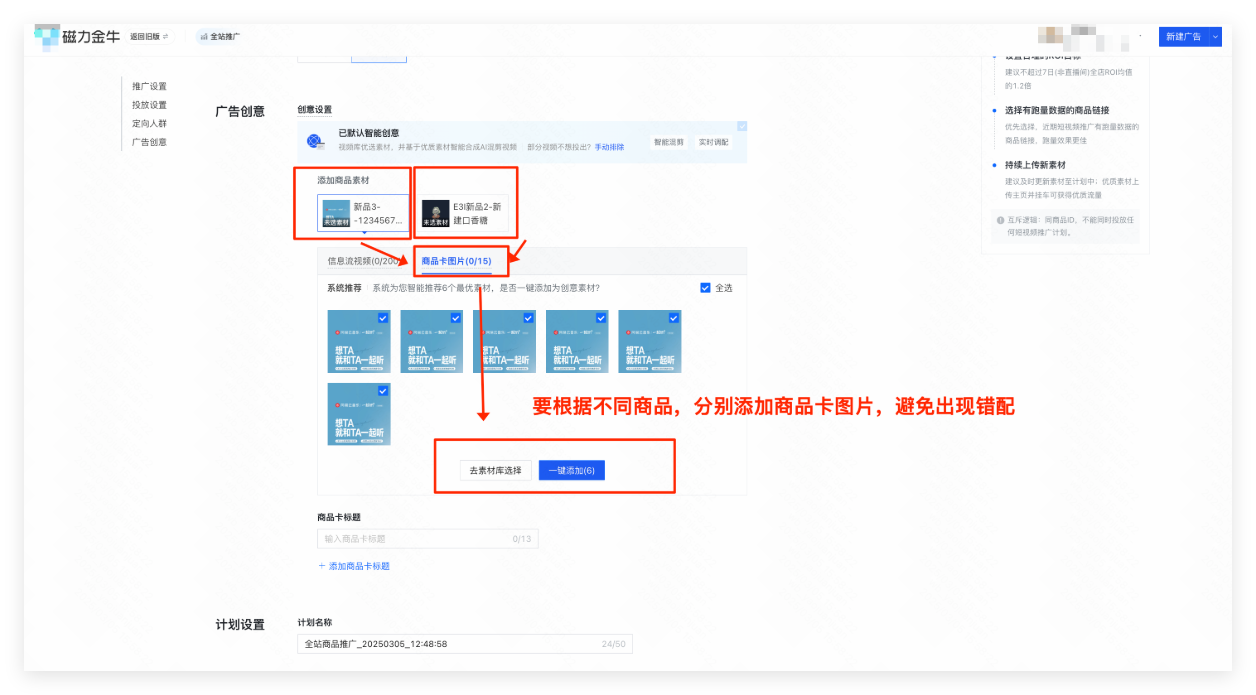This screenshot has width=1256, height=695.
Task: Toggle the checkbox on 已默认智能创意 banner corner
Action: [x=742, y=127]
